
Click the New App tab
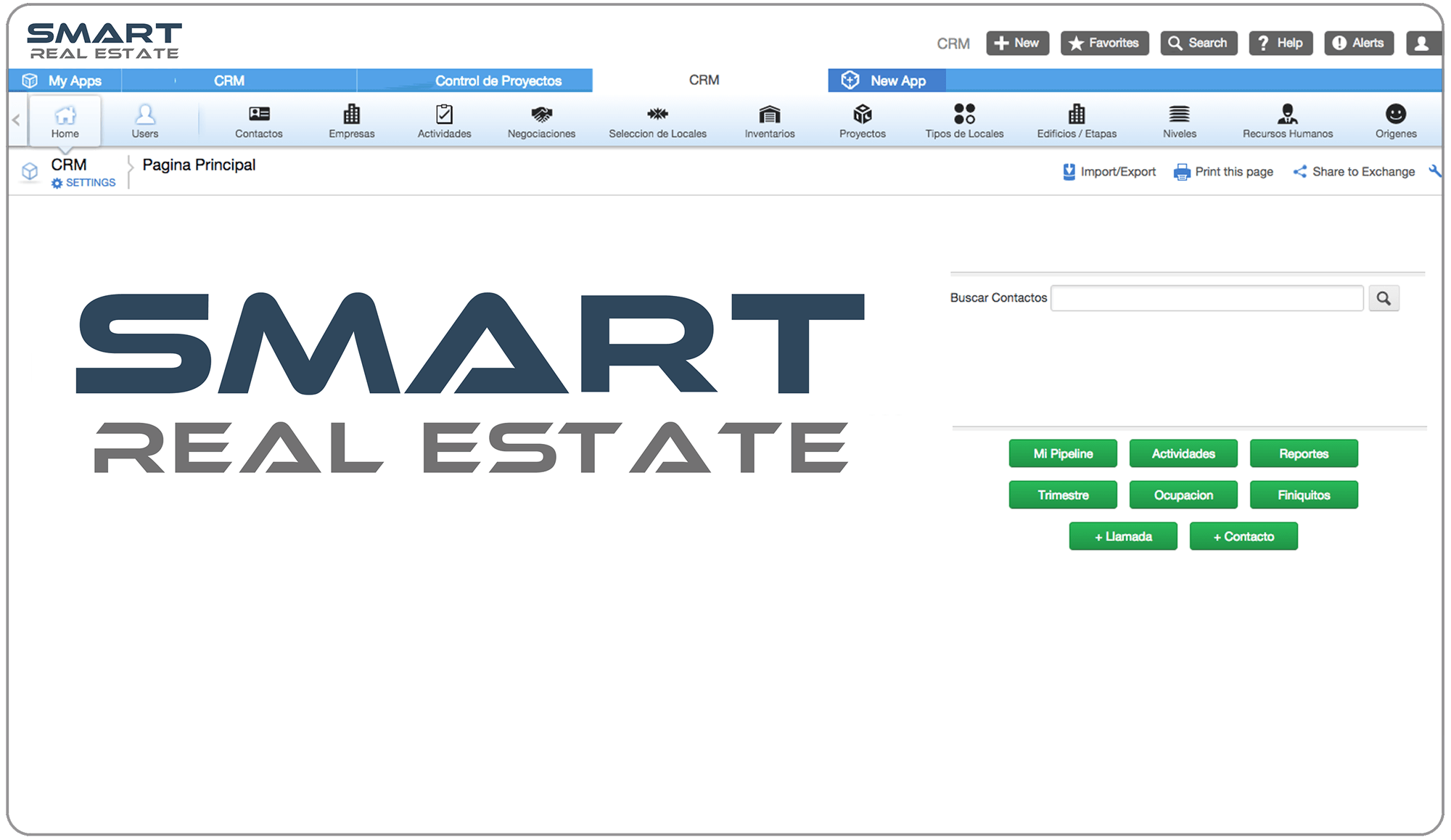click(887, 80)
